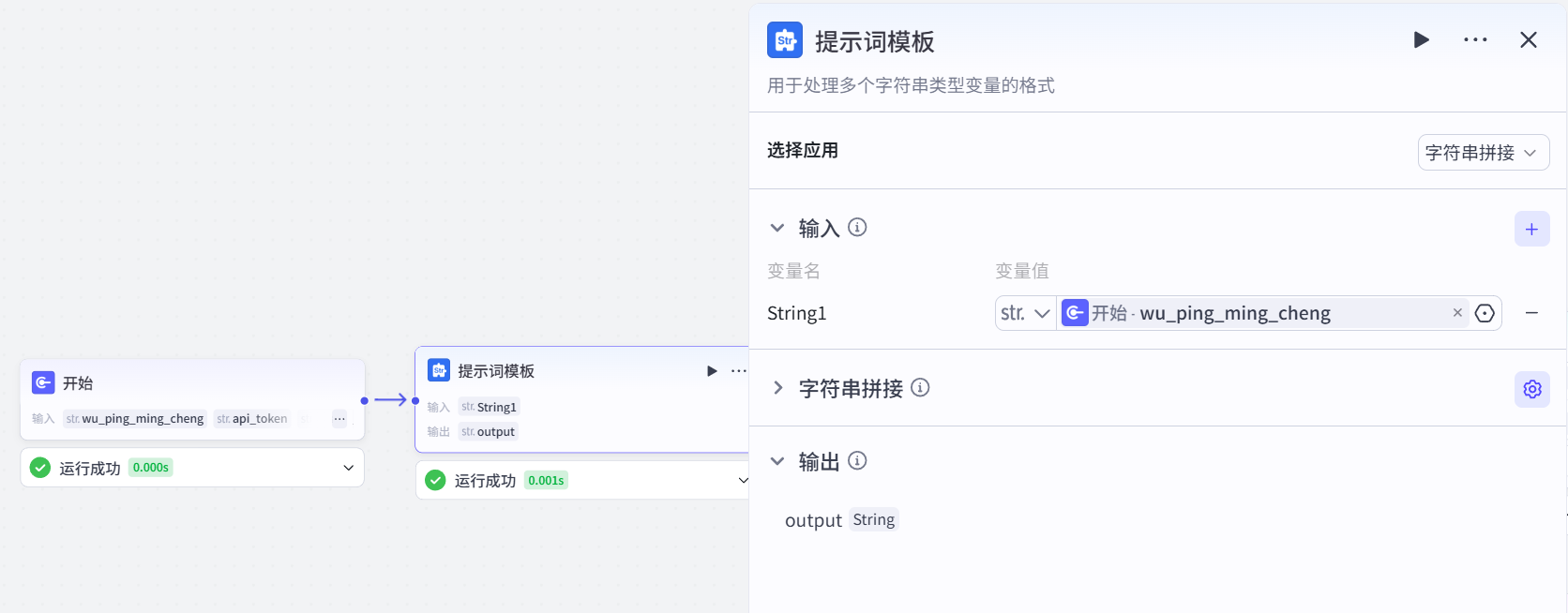Show info tooltip next to 字符串拼接

(x=920, y=387)
